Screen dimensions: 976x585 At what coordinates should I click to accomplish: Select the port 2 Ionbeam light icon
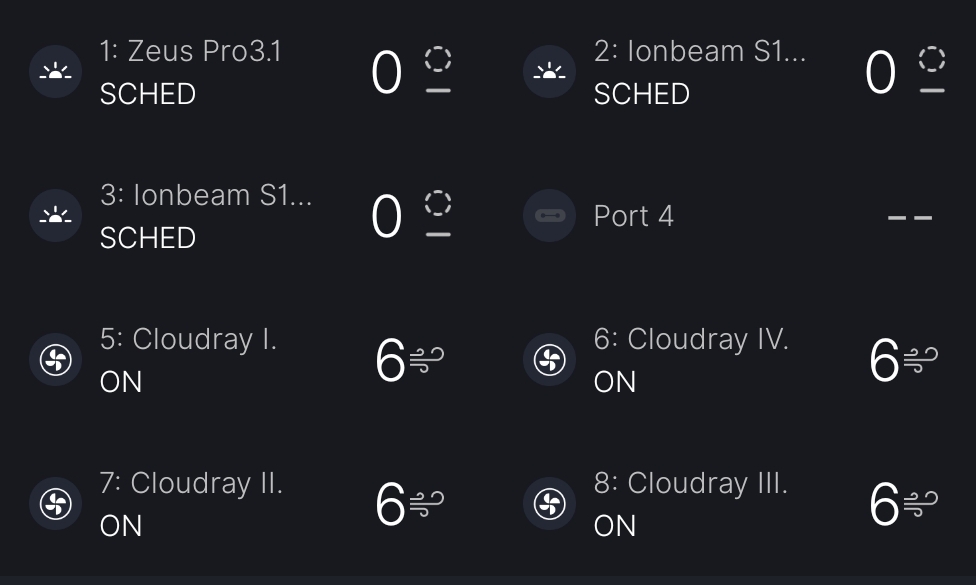point(549,72)
